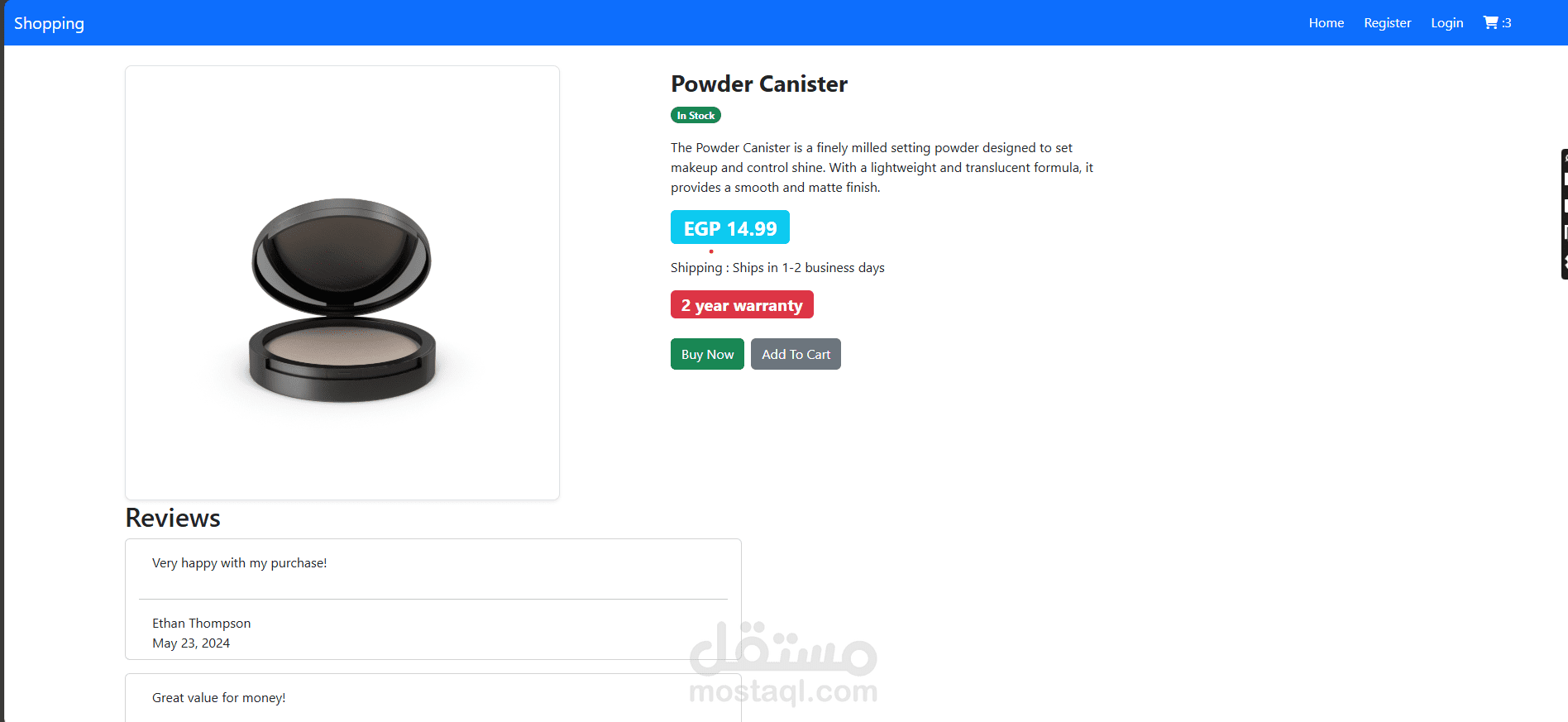Click the mostaql.com watermark logo

coord(783,663)
